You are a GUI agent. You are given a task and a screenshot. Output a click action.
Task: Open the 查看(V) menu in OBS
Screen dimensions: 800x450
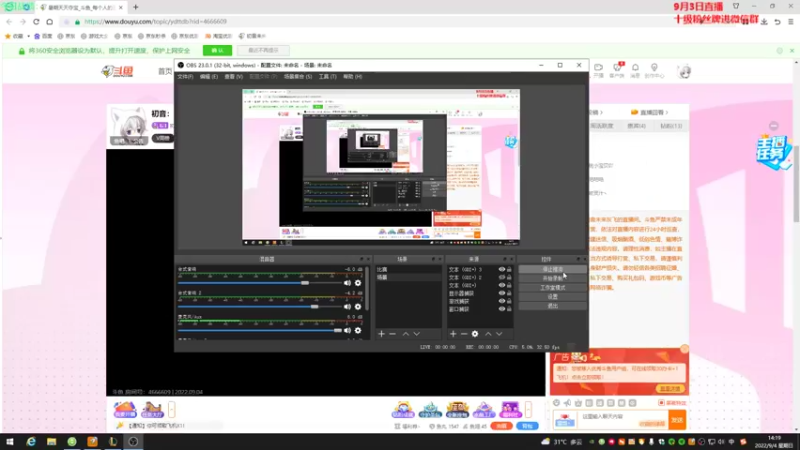pos(234,77)
